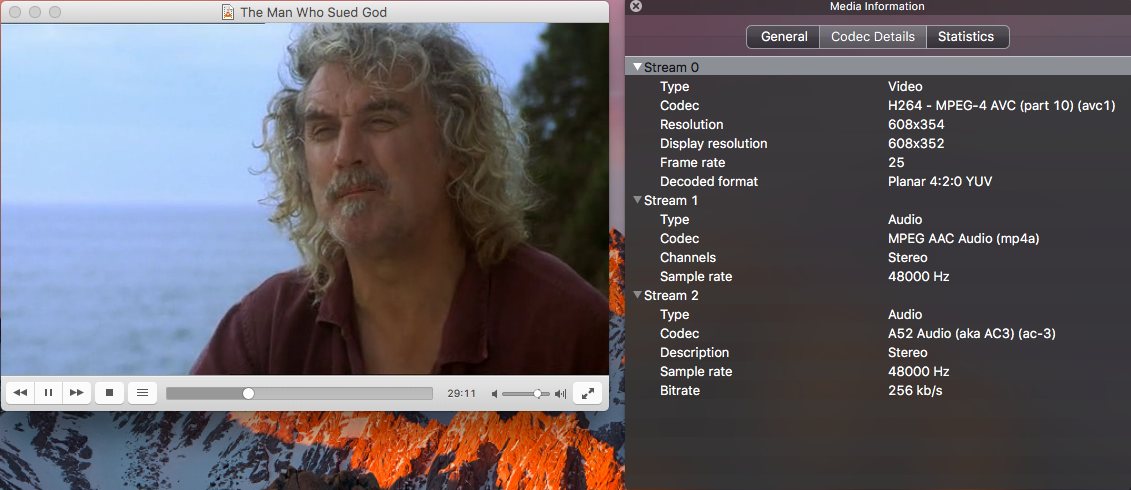
Task: Select the H264 - MPEG-4 AVC codec value
Action: 1002,105
